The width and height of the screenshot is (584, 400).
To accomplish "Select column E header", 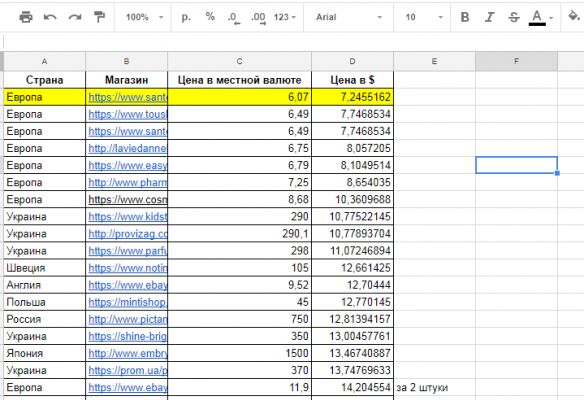I will [434, 61].
